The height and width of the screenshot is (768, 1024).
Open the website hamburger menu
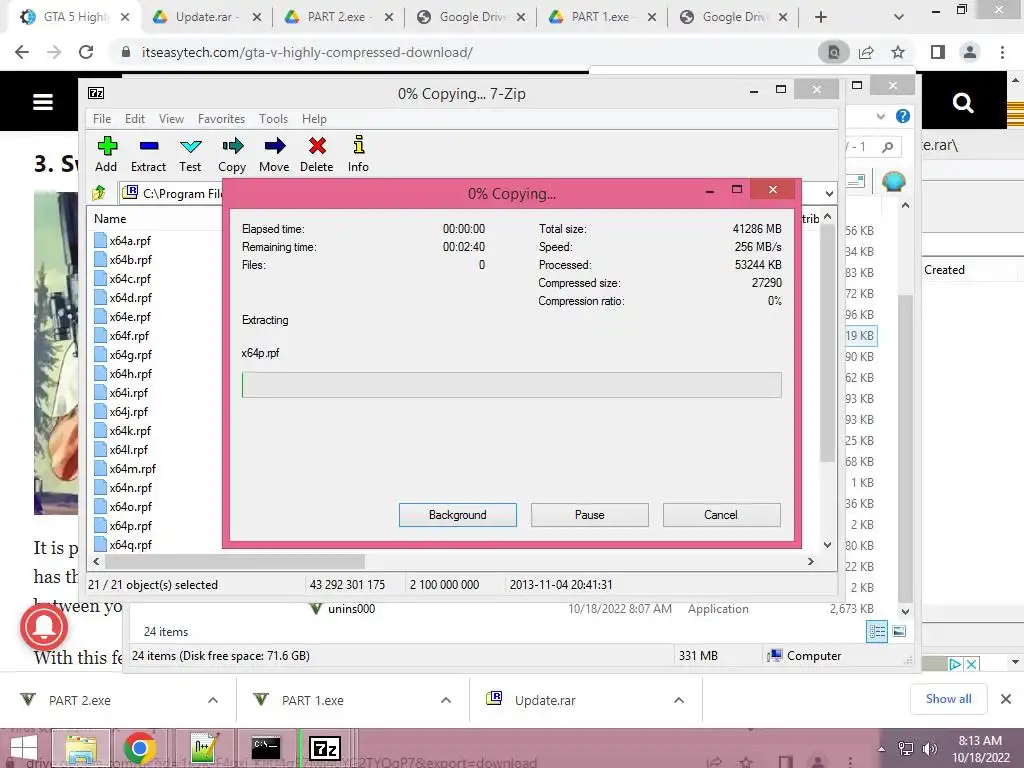point(43,102)
